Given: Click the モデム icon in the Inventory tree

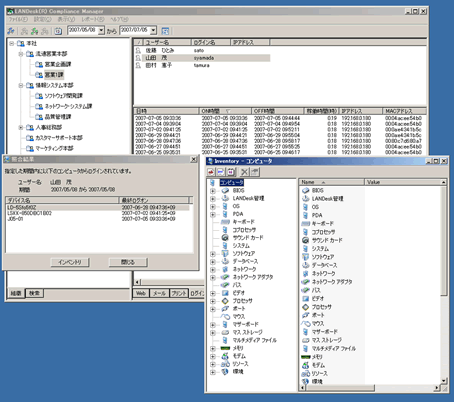Looking at the screenshot, I should pos(225,356).
